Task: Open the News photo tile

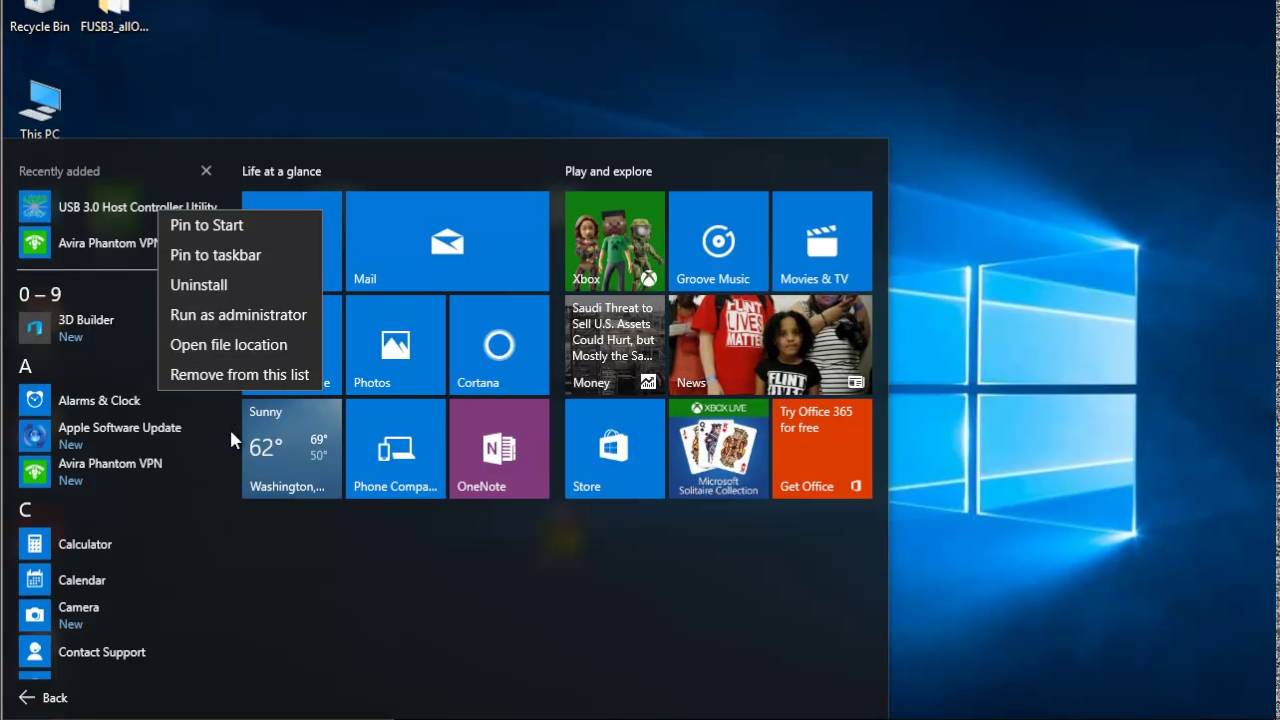Action: pos(770,345)
